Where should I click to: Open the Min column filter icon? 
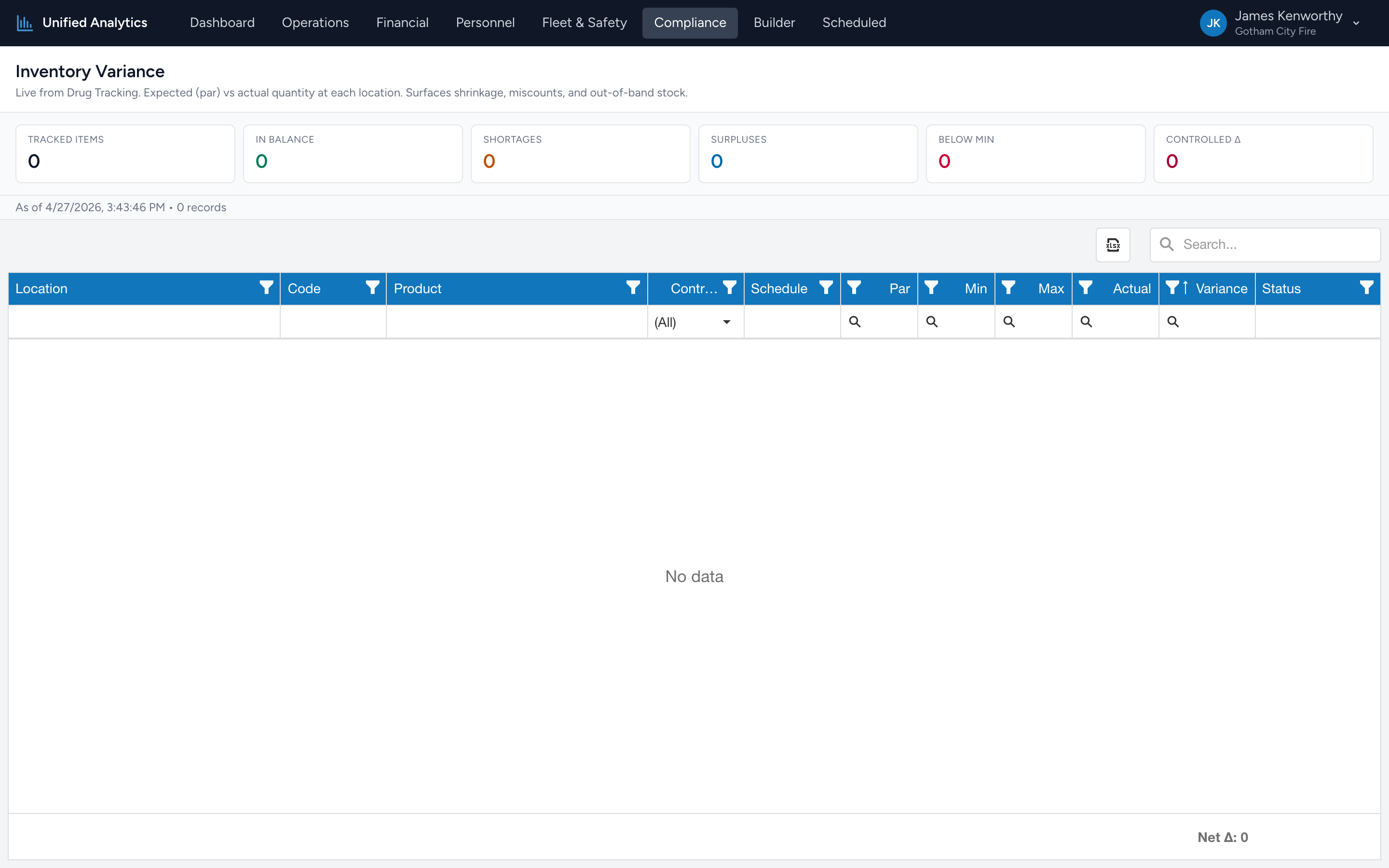point(931,287)
